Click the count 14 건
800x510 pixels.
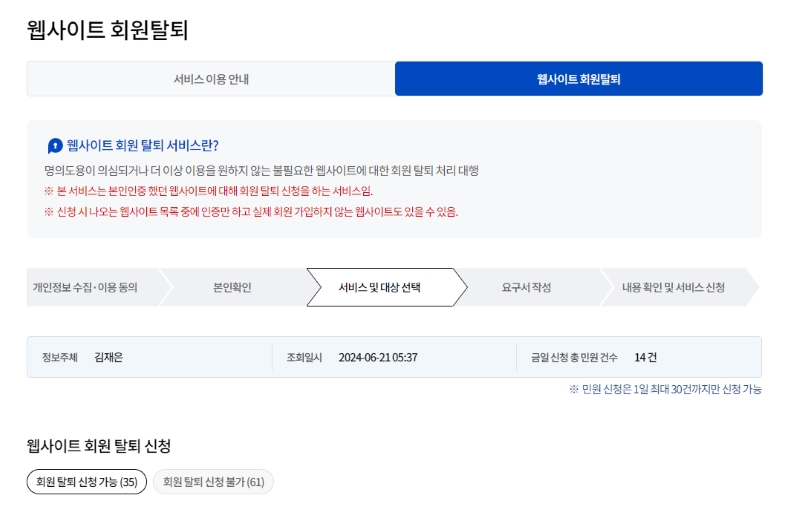click(x=645, y=357)
